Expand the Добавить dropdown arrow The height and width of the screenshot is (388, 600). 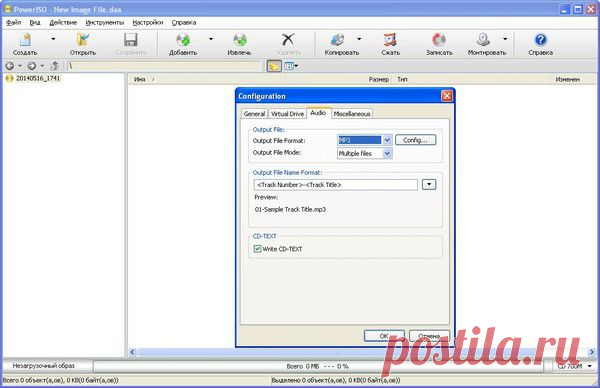click(211, 39)
